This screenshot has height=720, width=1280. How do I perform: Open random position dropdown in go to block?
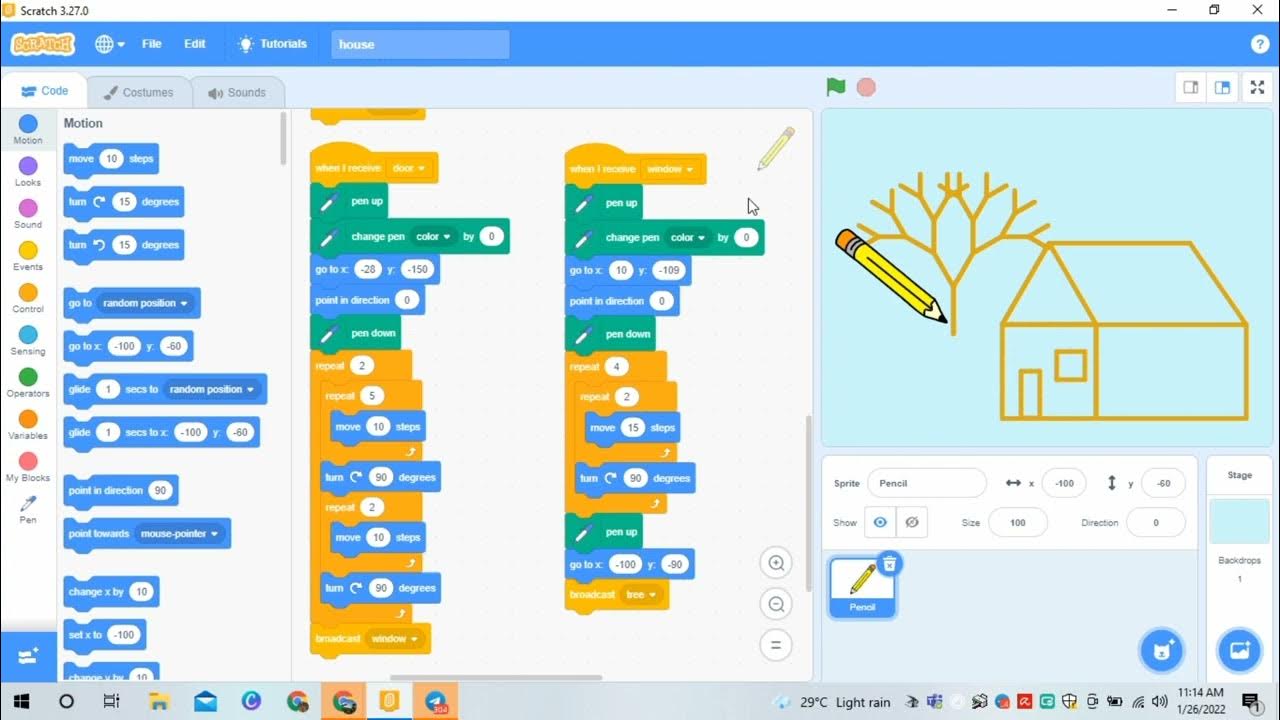coord(146,303)
